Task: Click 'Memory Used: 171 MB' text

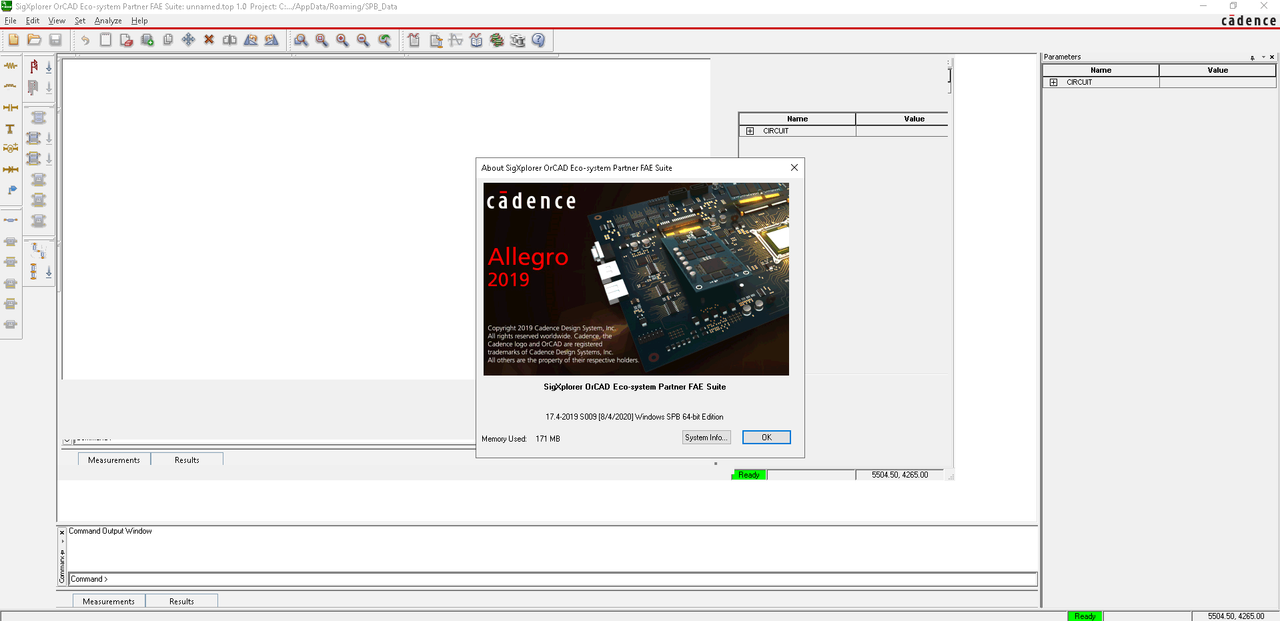Action: tap(521, 439)
